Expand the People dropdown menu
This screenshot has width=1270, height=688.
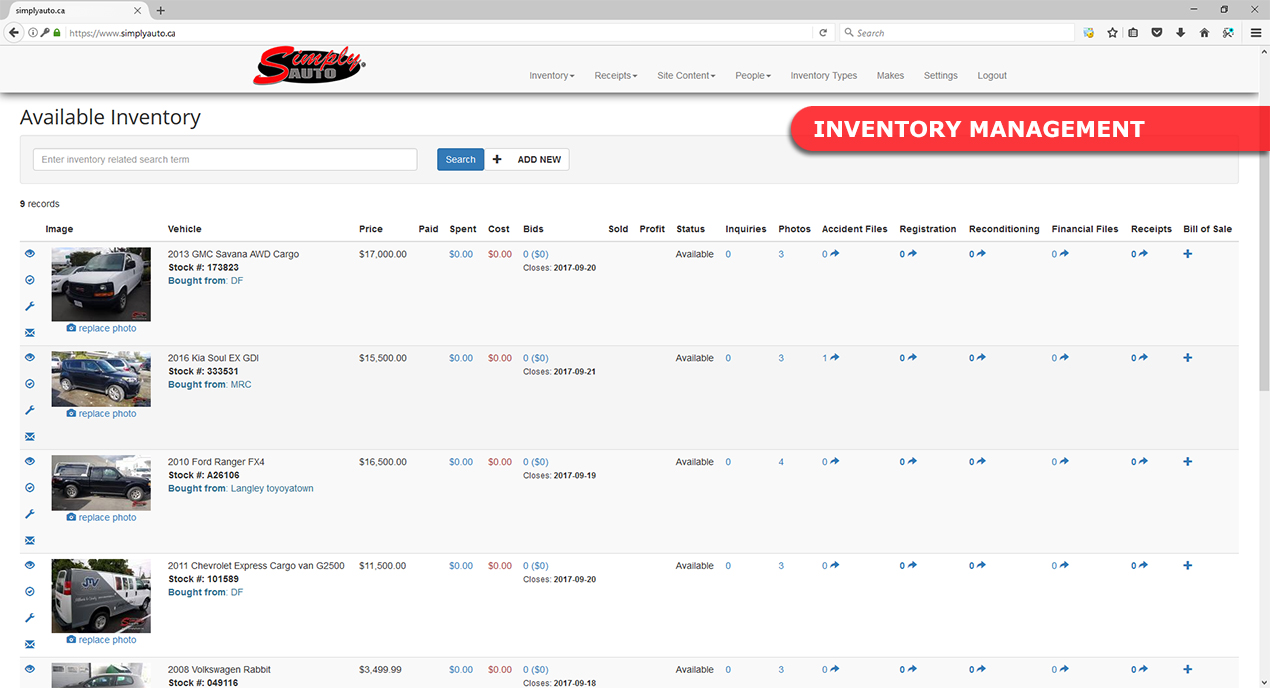click(753, 76)
